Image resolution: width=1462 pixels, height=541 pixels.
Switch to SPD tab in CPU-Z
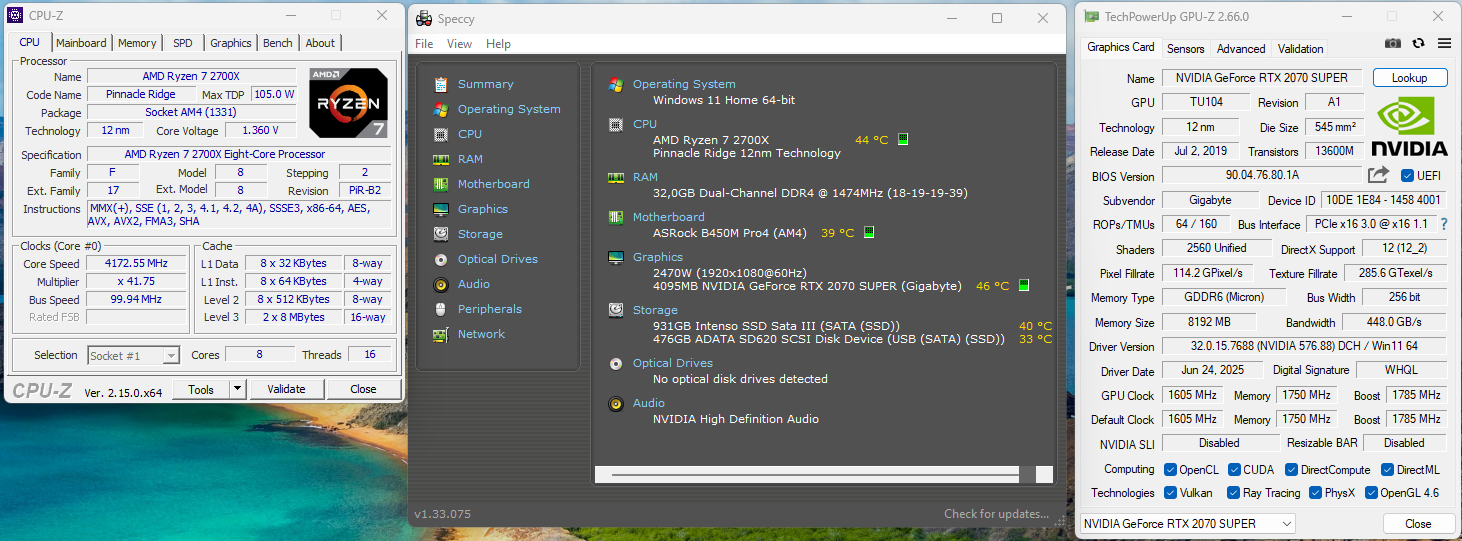183,43
